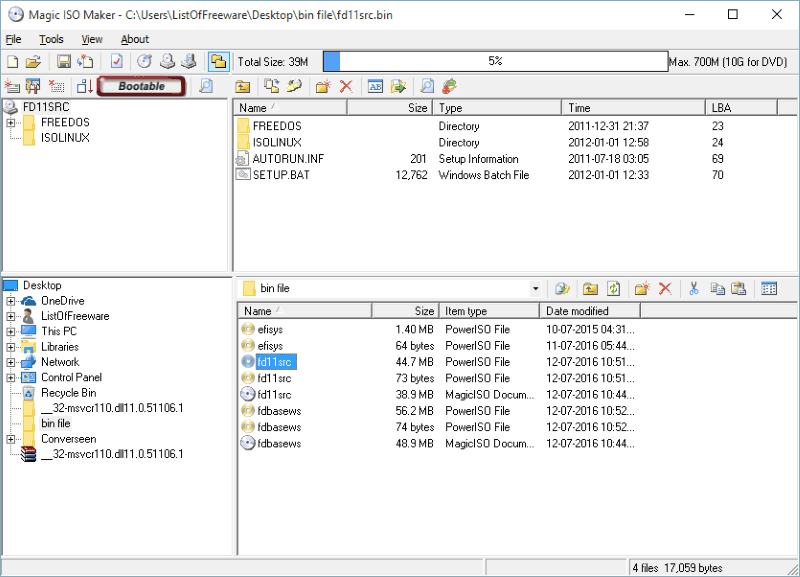800x577 pixels.
Task: Select the ISOLINUX folder in the image tree
Action: (x=65, y=138)
